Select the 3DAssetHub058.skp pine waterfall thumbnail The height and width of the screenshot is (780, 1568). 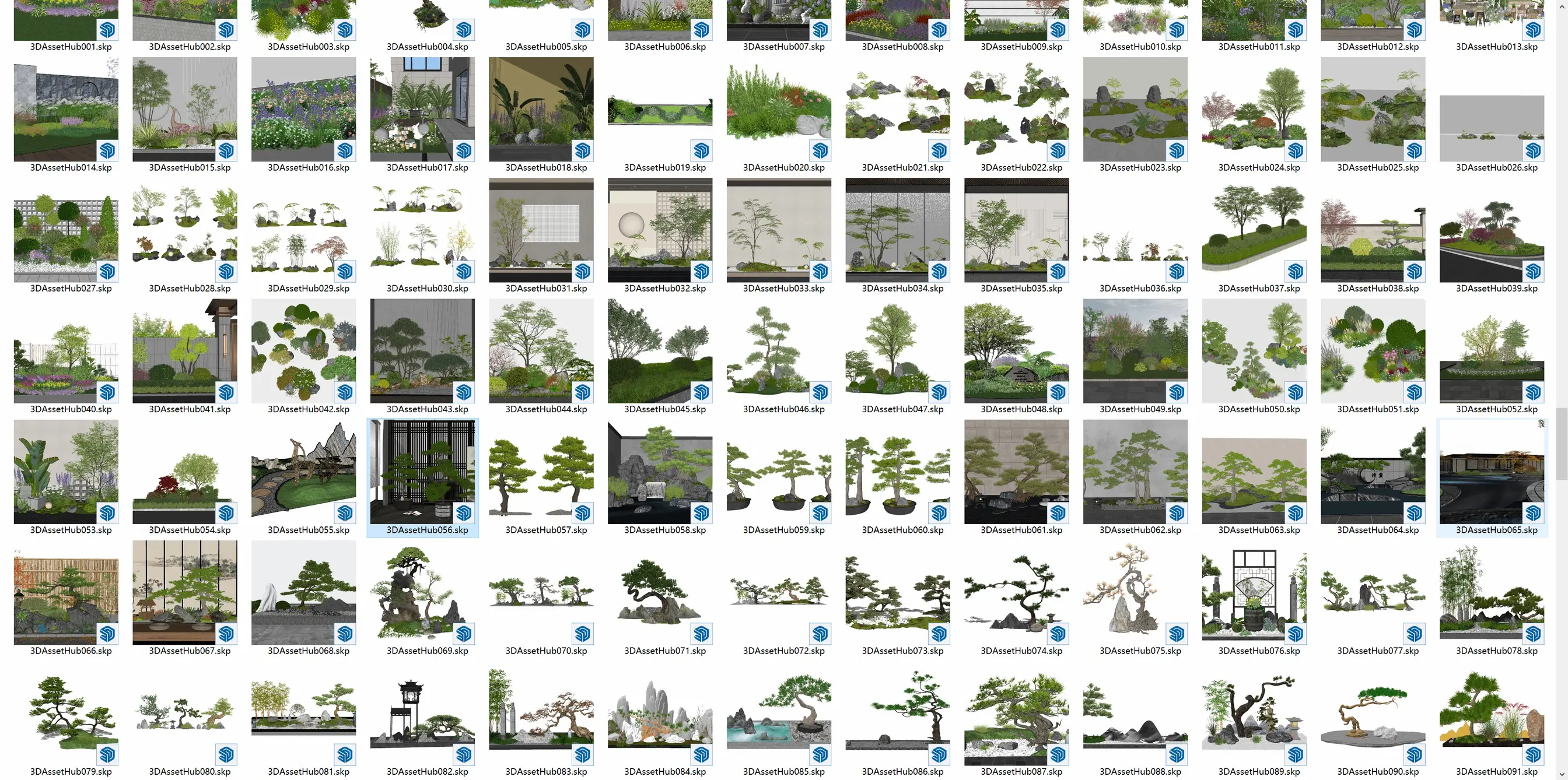[659, 472]
